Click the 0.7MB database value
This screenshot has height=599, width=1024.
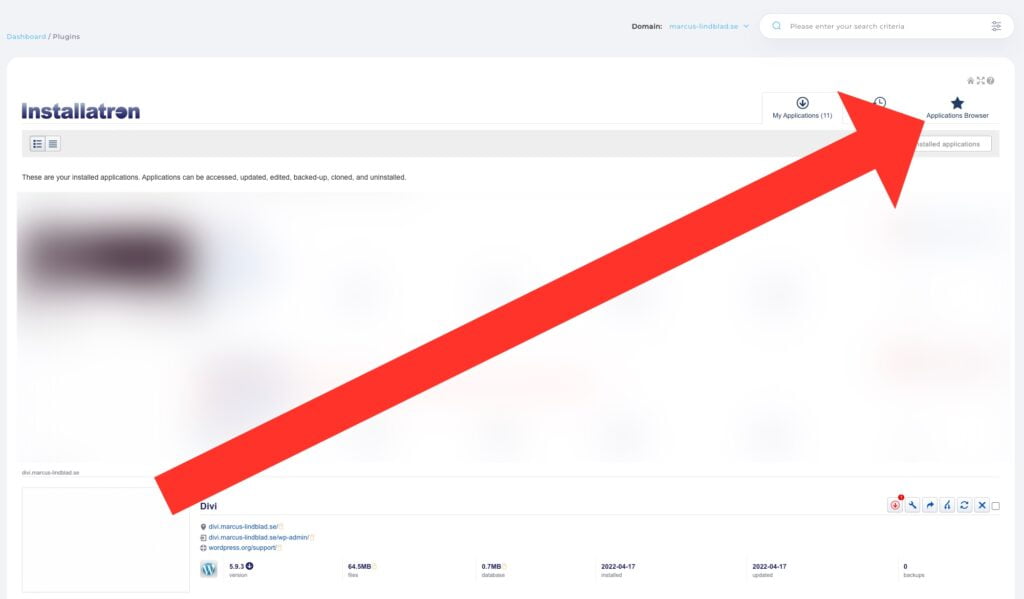pyautogui.click(x=491, y=566)
